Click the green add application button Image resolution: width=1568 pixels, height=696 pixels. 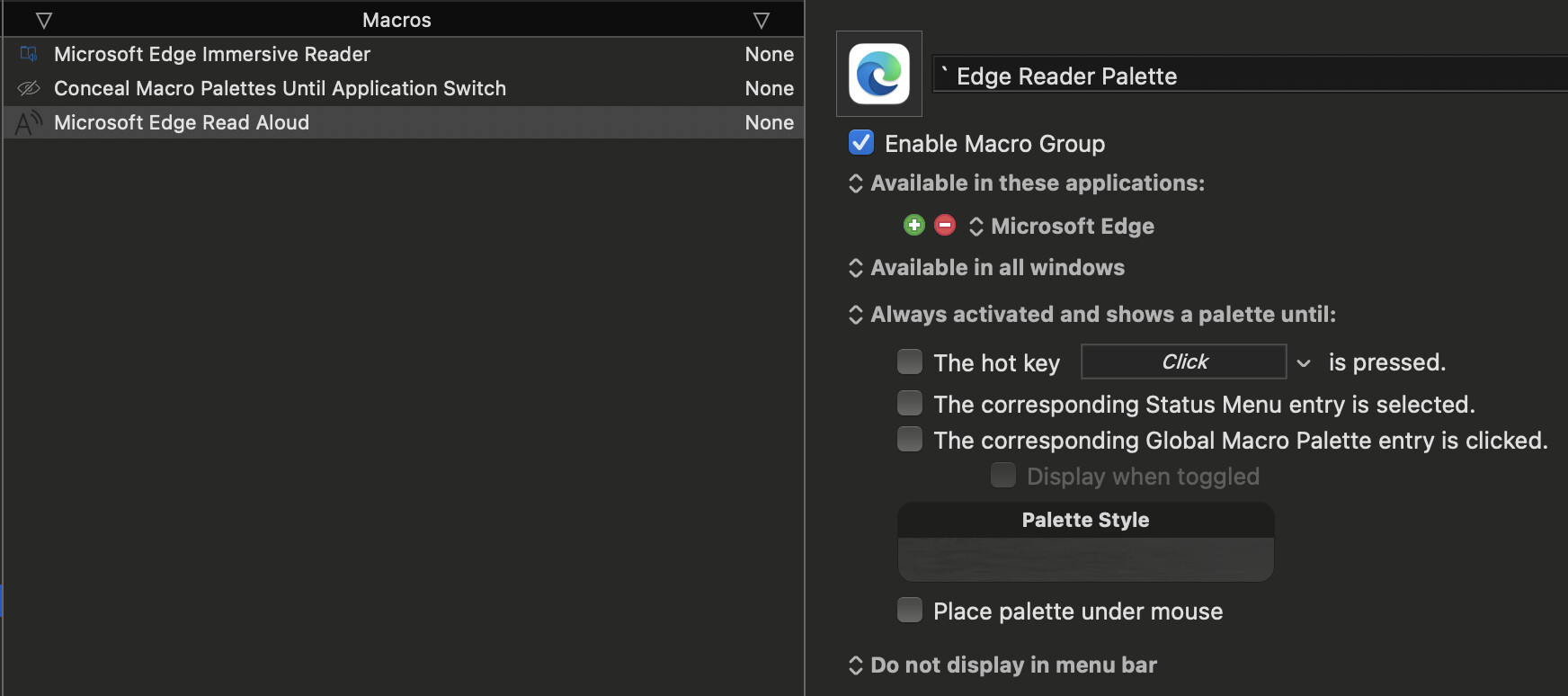[914, 225]
